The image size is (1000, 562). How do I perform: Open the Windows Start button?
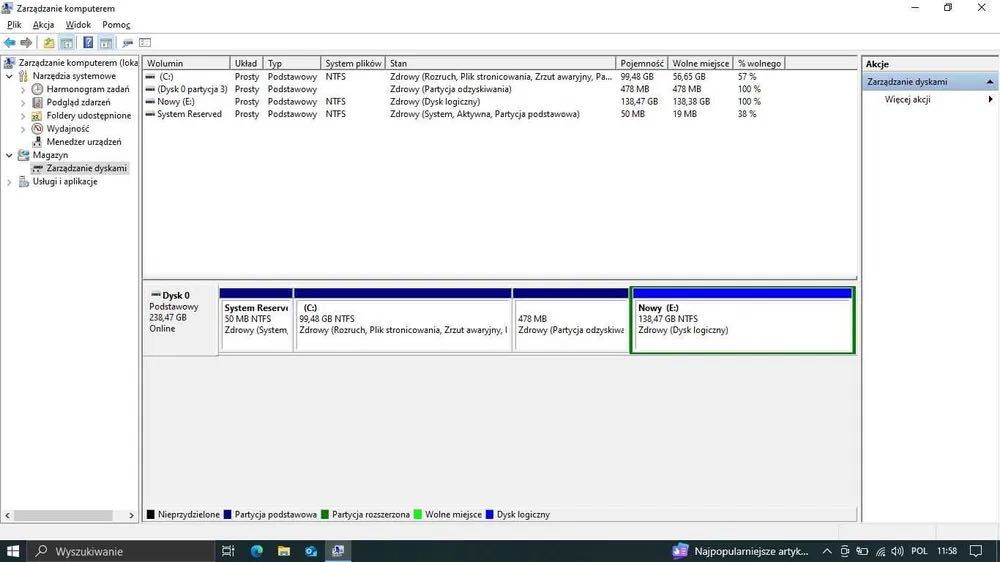pyautogui.click(x=13, y=551)
